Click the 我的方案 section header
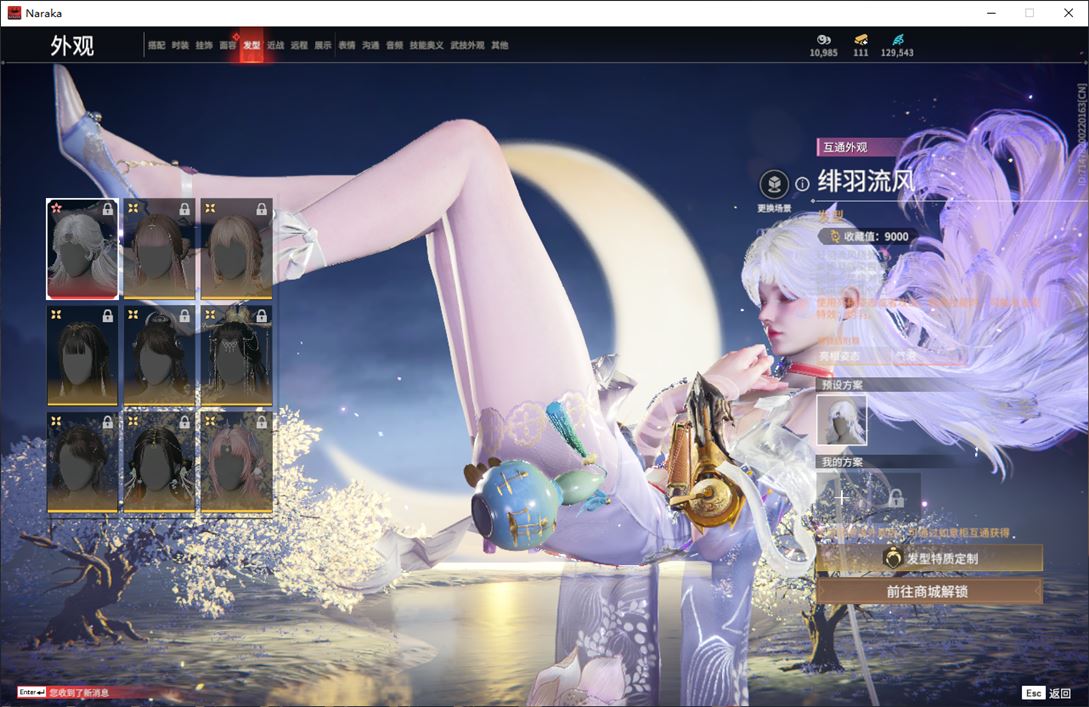 pos(842,462)
